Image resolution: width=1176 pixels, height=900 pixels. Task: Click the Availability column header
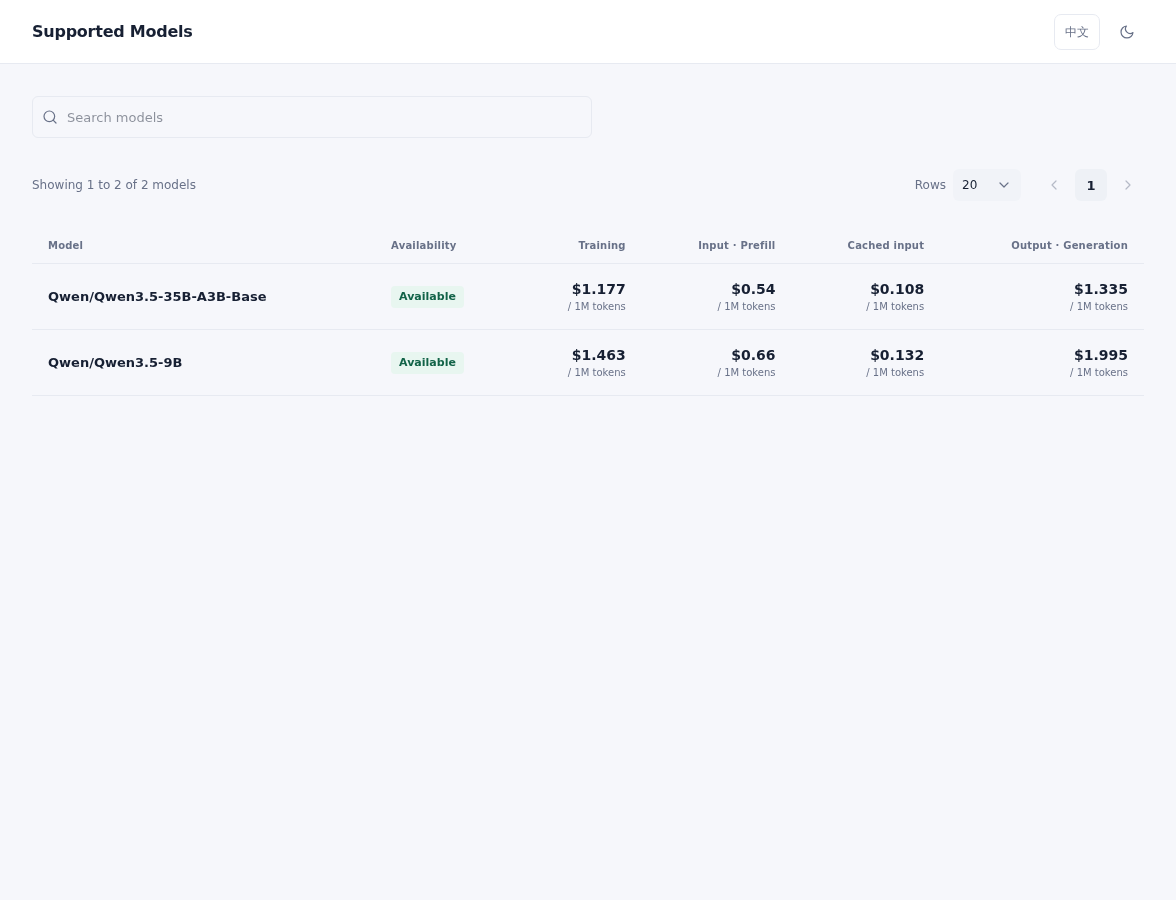tap(423, 245)
